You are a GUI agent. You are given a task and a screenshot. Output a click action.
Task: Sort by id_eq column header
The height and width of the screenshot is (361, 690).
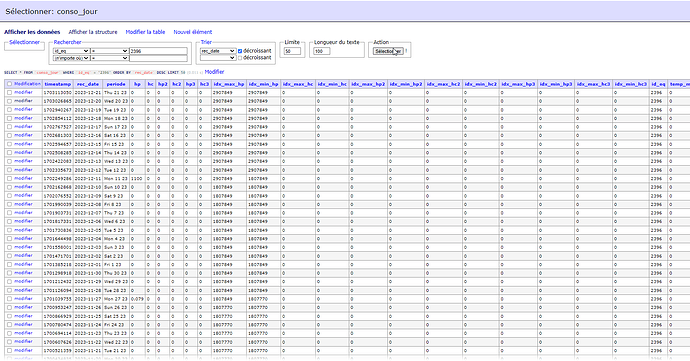(658, 84)
